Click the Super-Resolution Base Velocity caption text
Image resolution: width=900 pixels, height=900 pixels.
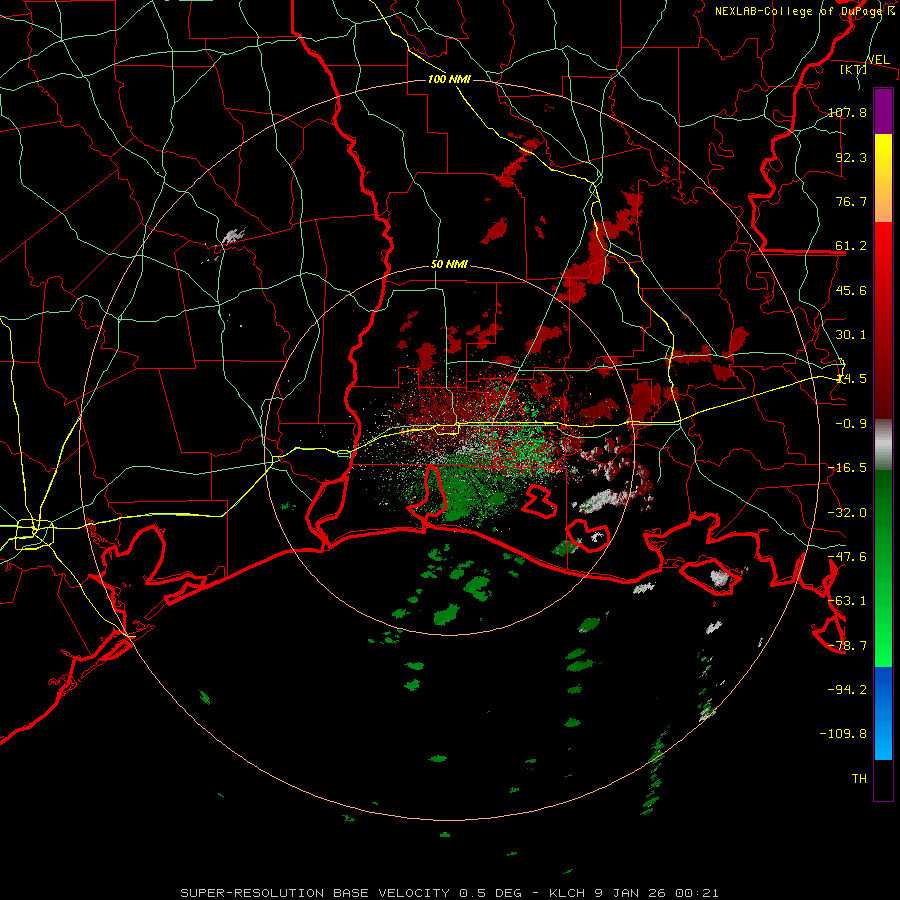click(449, 893)
